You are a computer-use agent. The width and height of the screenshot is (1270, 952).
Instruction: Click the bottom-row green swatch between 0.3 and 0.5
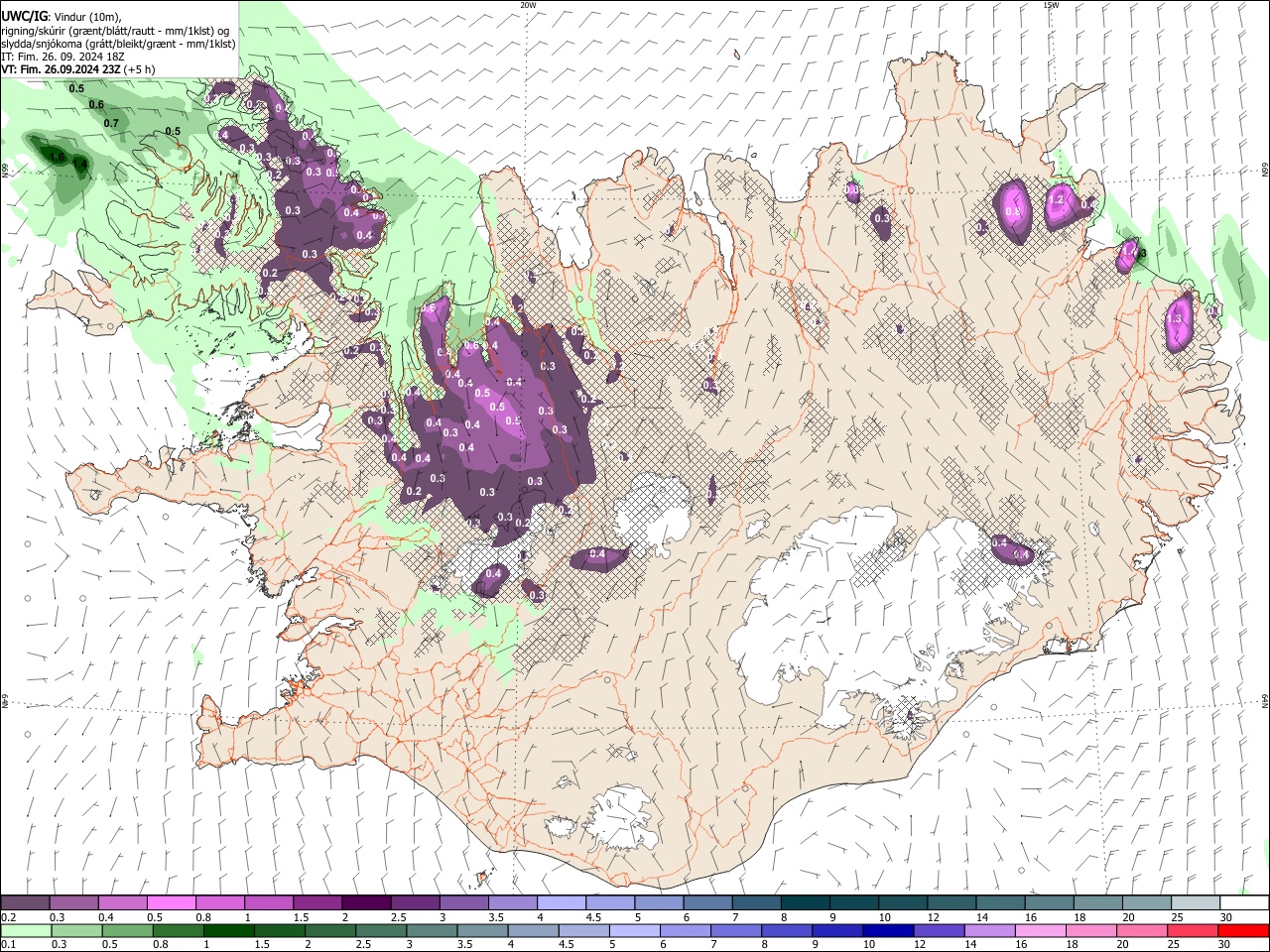coord(76,931)
